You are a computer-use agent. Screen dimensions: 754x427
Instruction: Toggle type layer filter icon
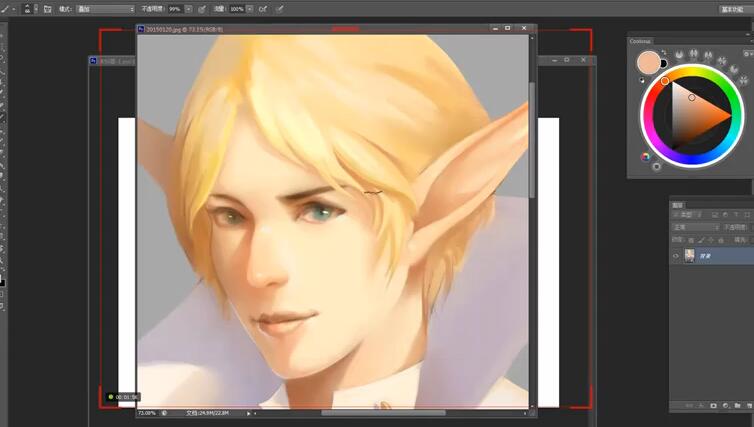pos(736,214)
